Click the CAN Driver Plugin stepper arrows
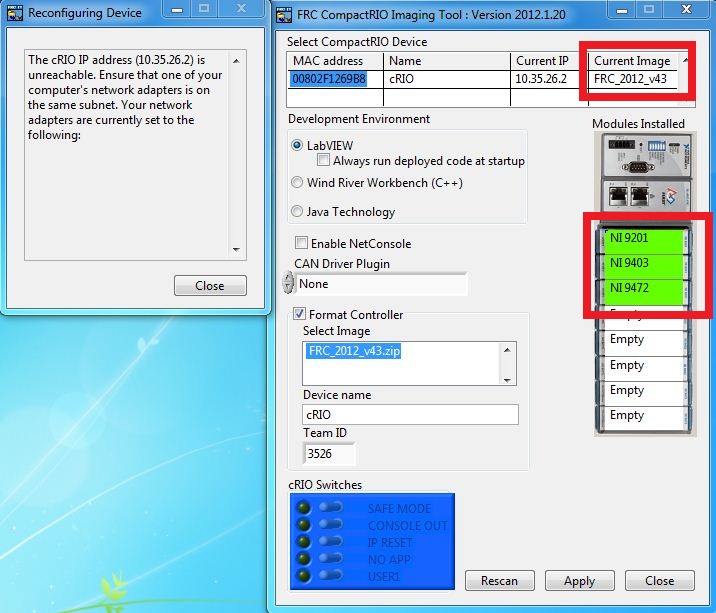 tap(288, 282)
